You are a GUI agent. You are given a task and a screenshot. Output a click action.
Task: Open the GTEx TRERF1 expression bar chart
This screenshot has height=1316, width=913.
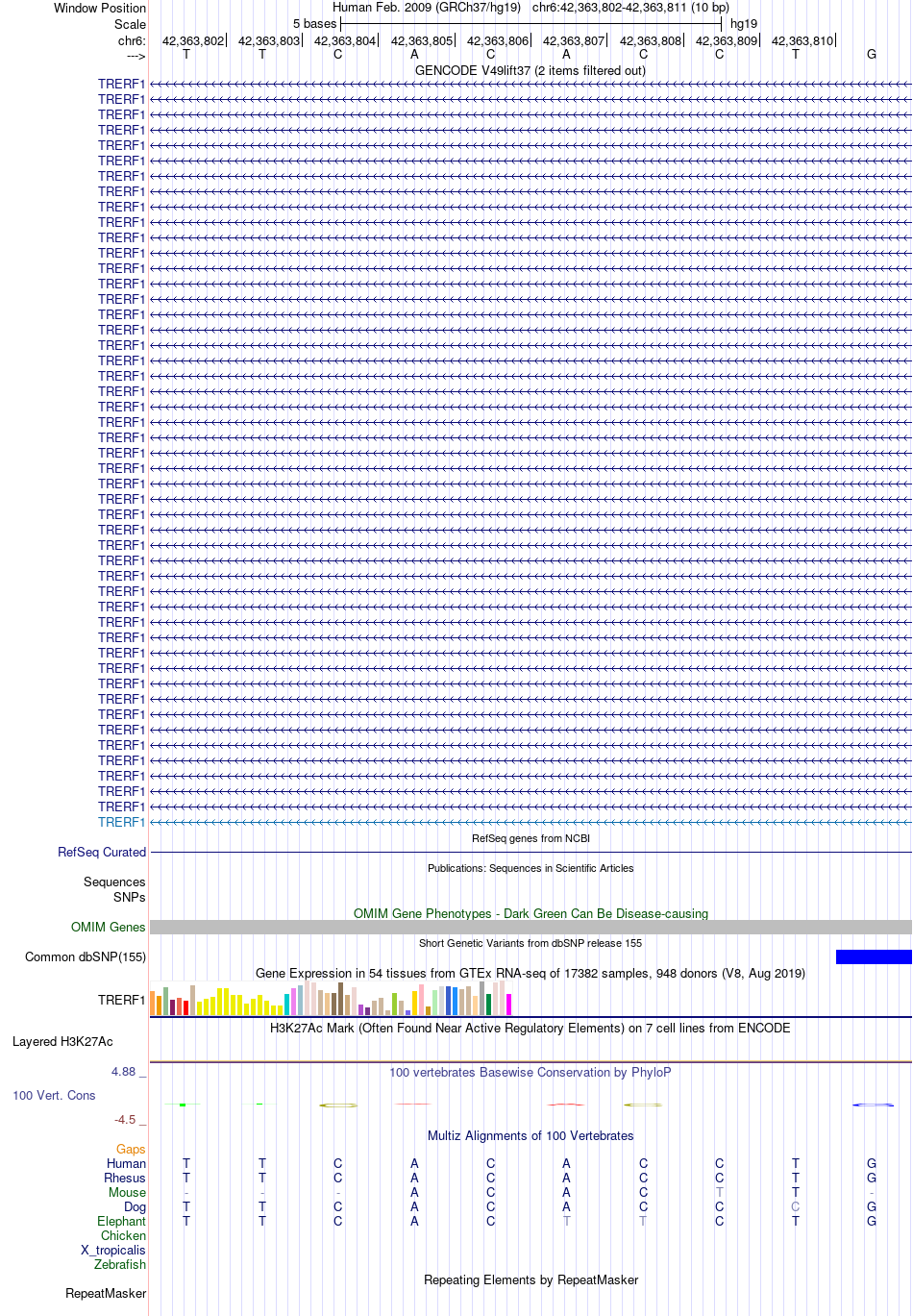point(332,999)
